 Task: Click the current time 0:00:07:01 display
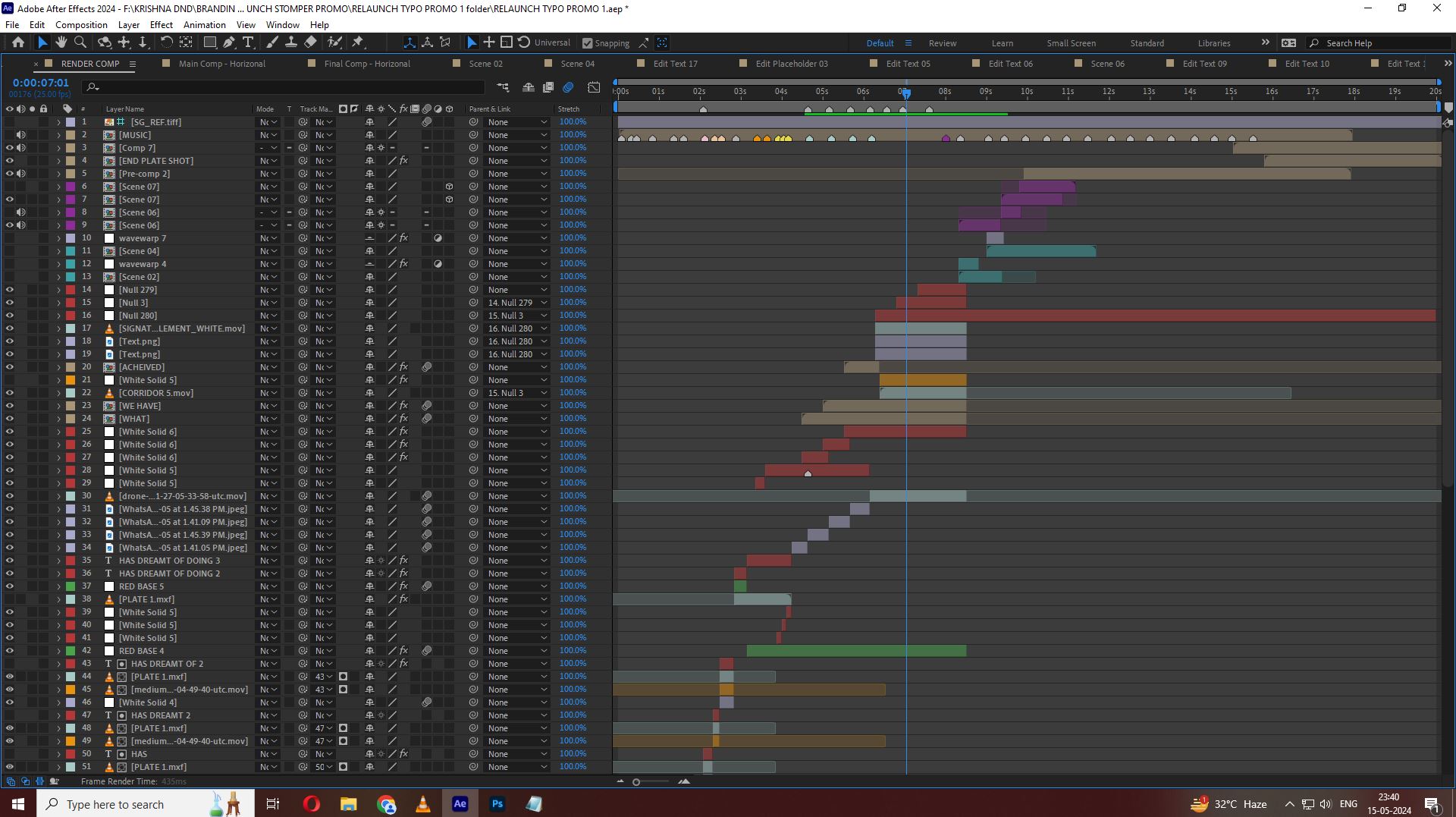(x=40, y=83)
